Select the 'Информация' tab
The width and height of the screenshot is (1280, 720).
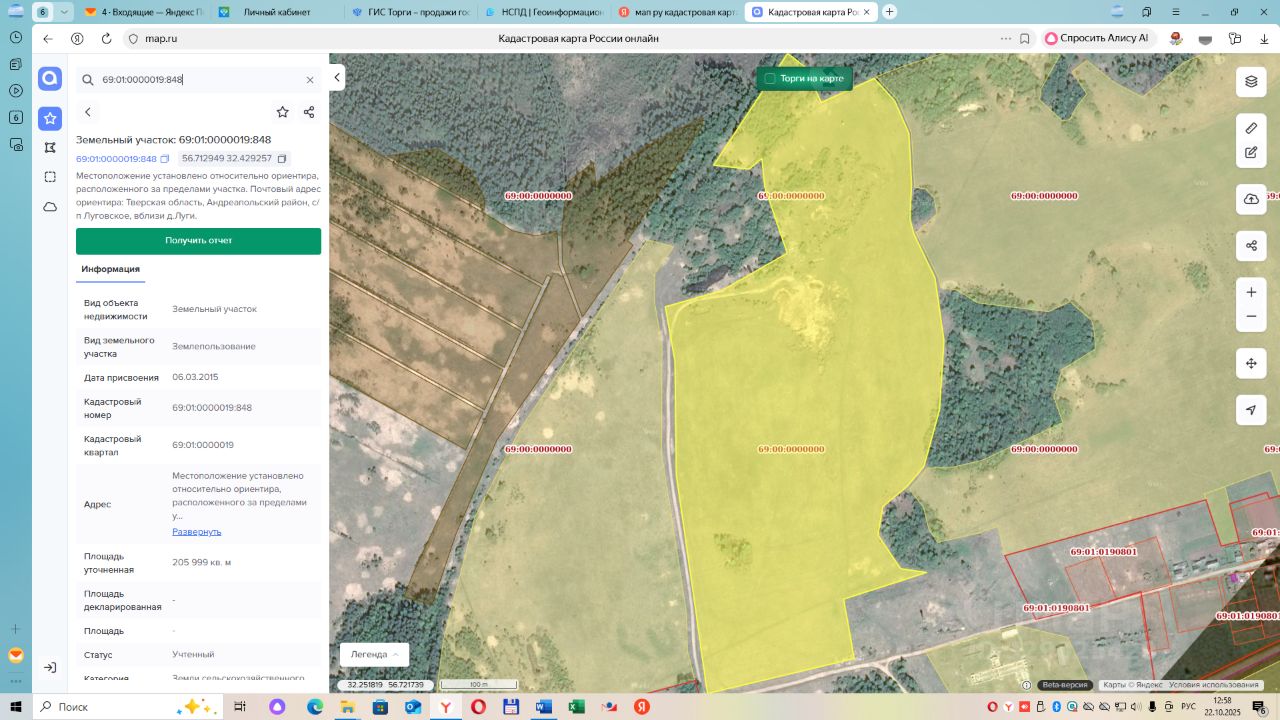click(111, 269)
